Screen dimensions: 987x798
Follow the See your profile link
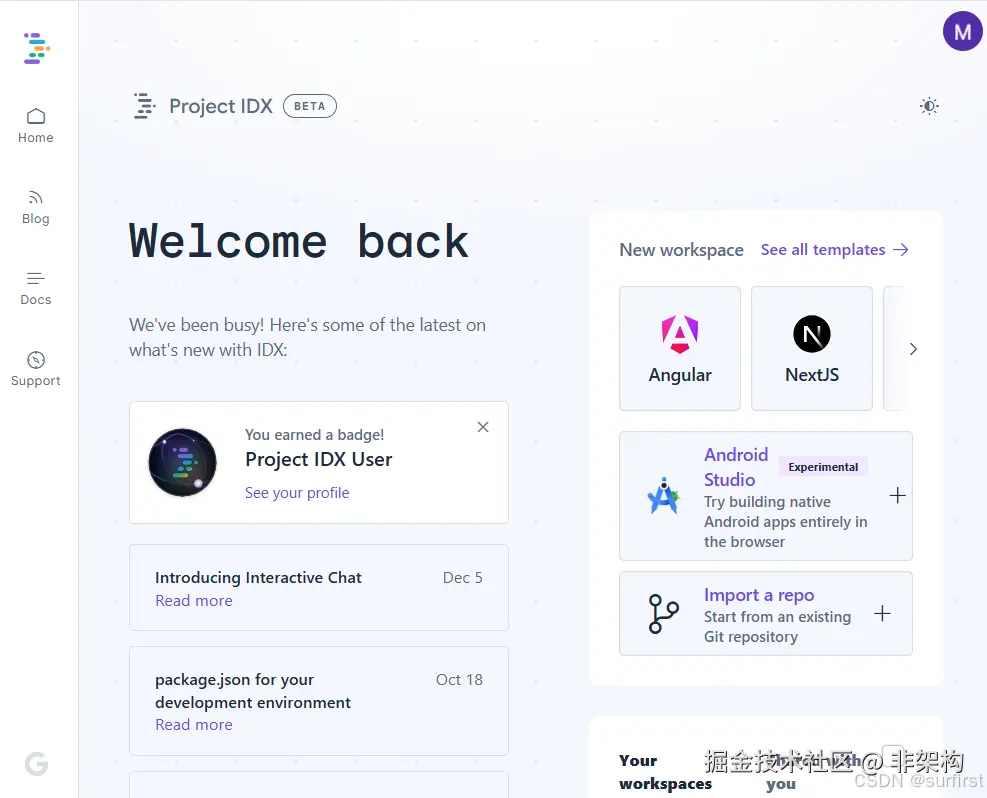(x=297, y=493)
